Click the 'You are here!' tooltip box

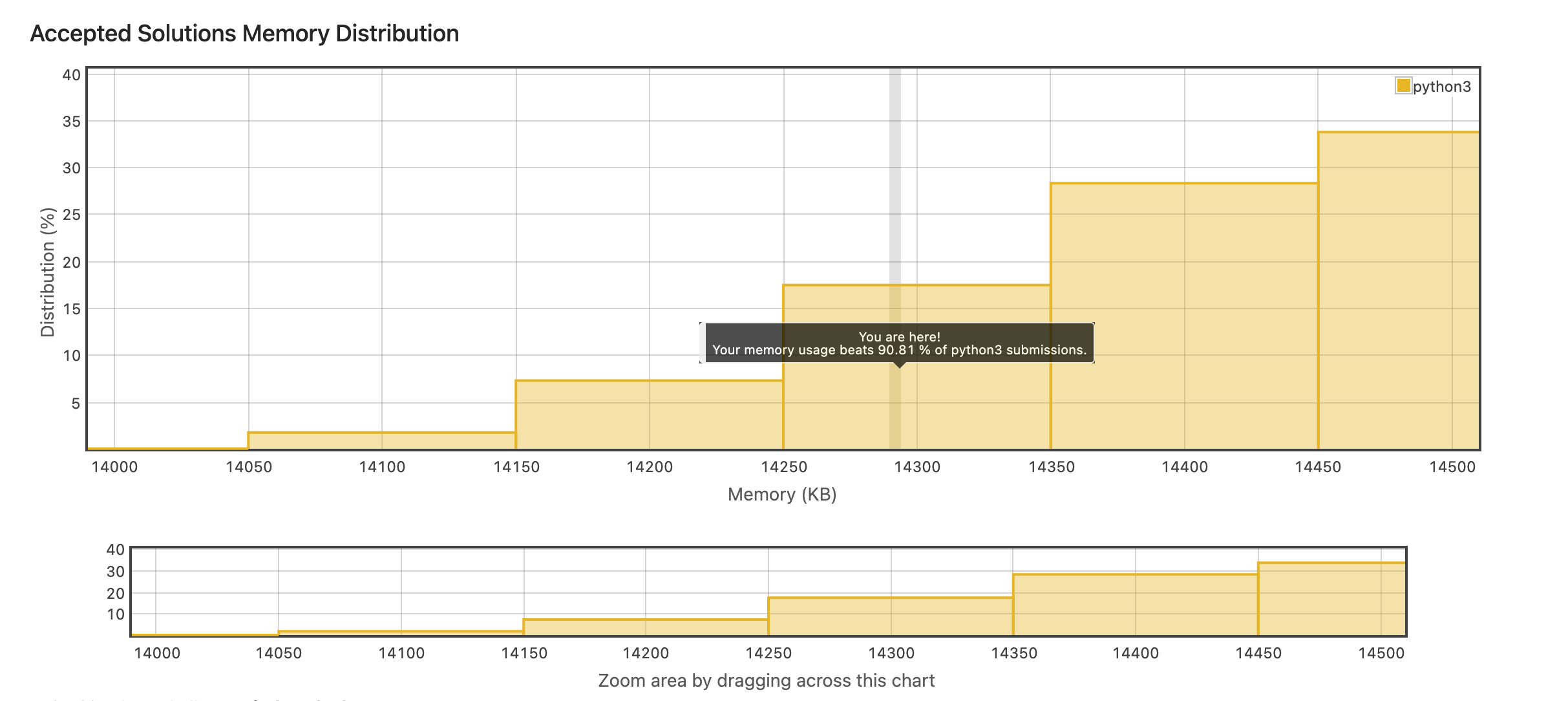point(899,343)
